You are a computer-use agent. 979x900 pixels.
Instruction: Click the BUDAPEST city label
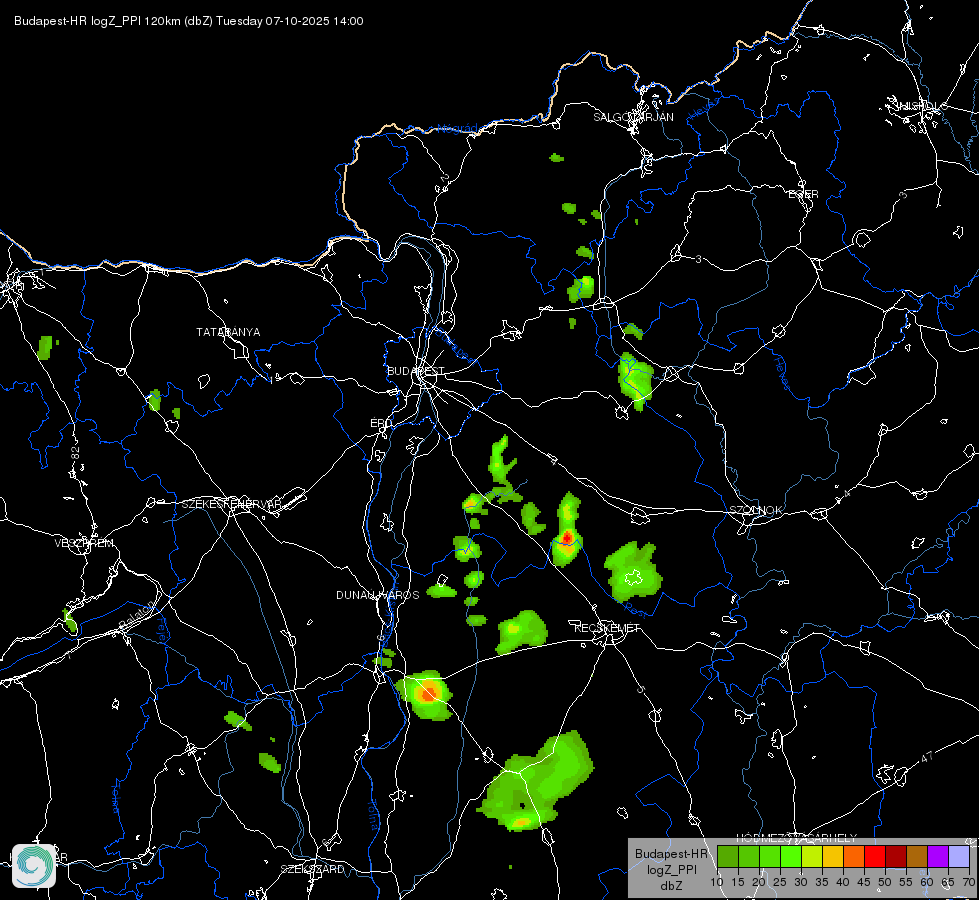click(x=416, y=371)
